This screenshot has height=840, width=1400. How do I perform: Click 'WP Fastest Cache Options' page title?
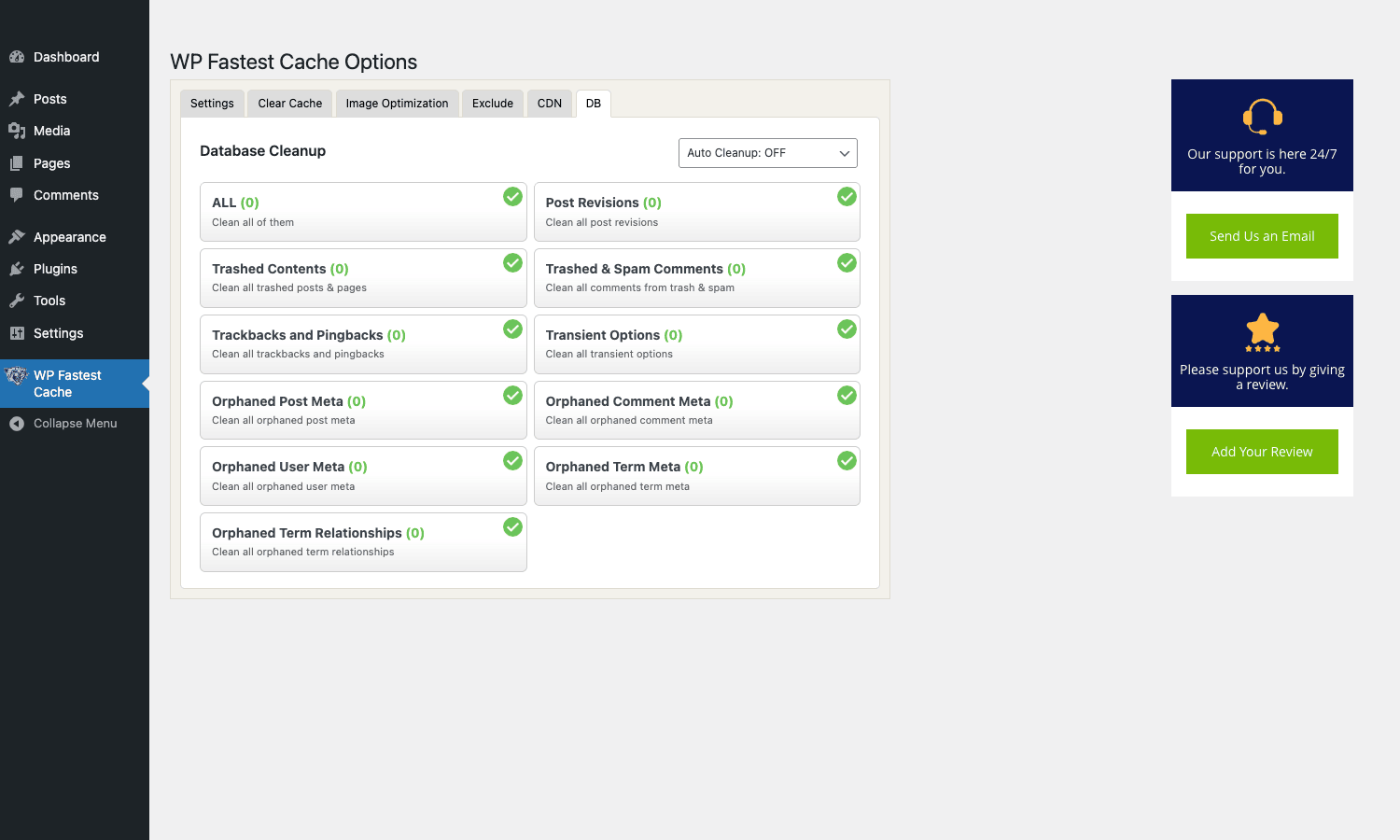click(x=293, y=62)
